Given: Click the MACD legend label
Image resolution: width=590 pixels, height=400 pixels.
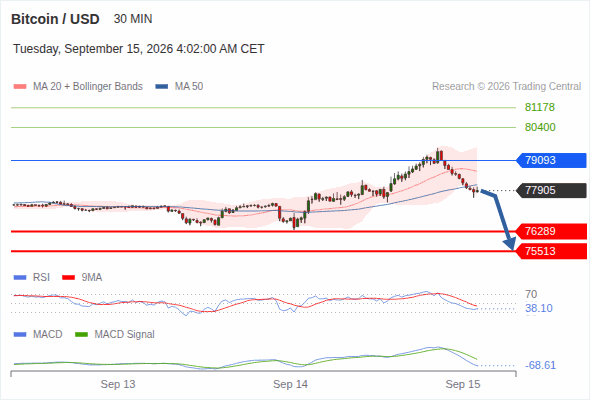Looking at the screenshot, I should point(48,335).
